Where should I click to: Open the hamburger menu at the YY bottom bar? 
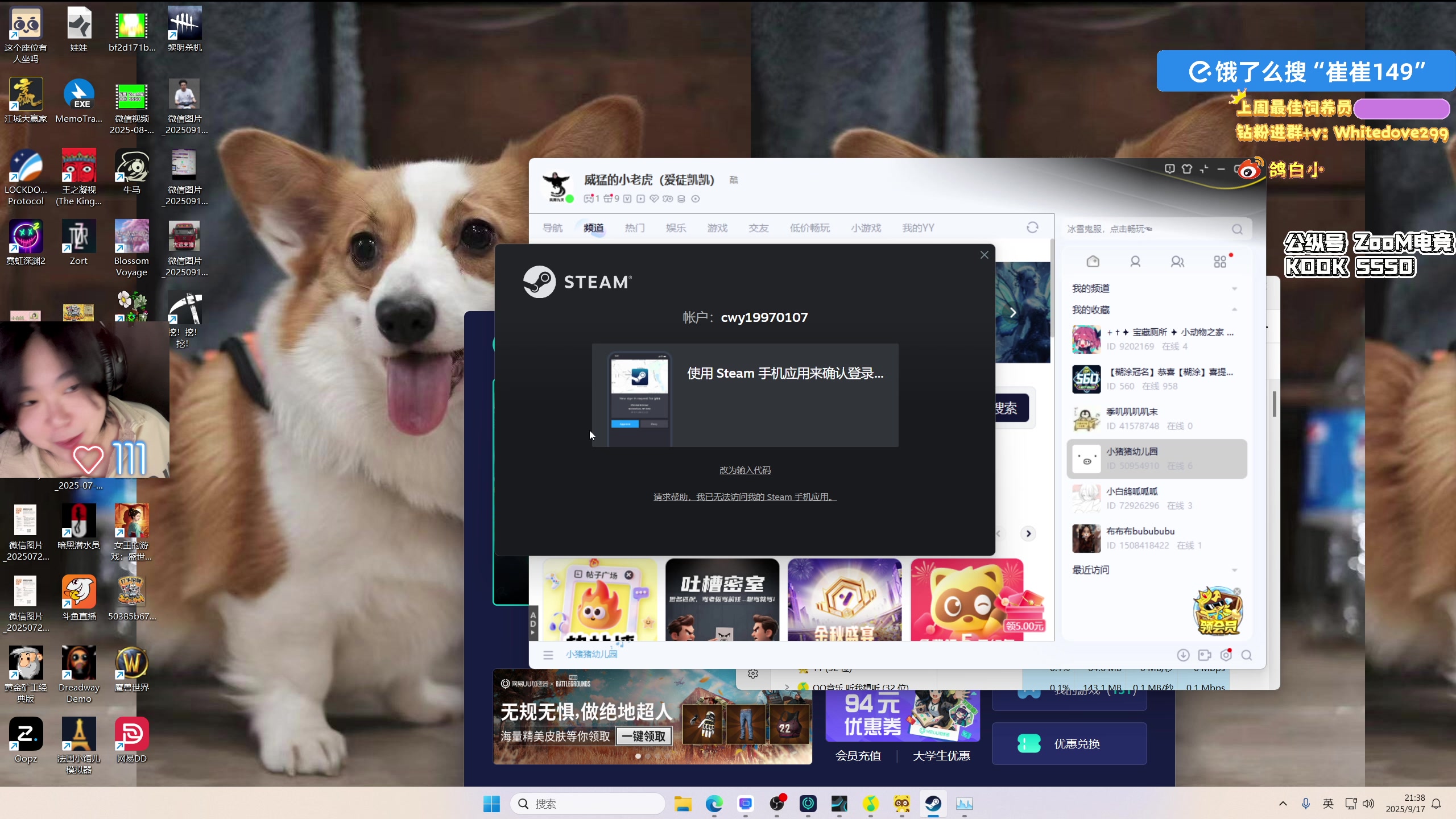[x=548, y=655]
